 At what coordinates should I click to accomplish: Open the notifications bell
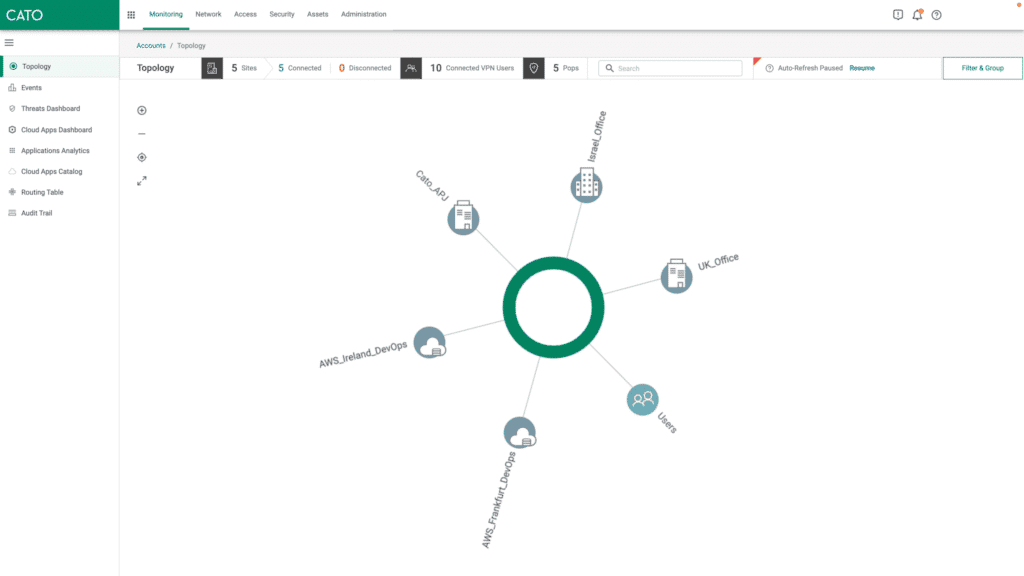[916, 14]
